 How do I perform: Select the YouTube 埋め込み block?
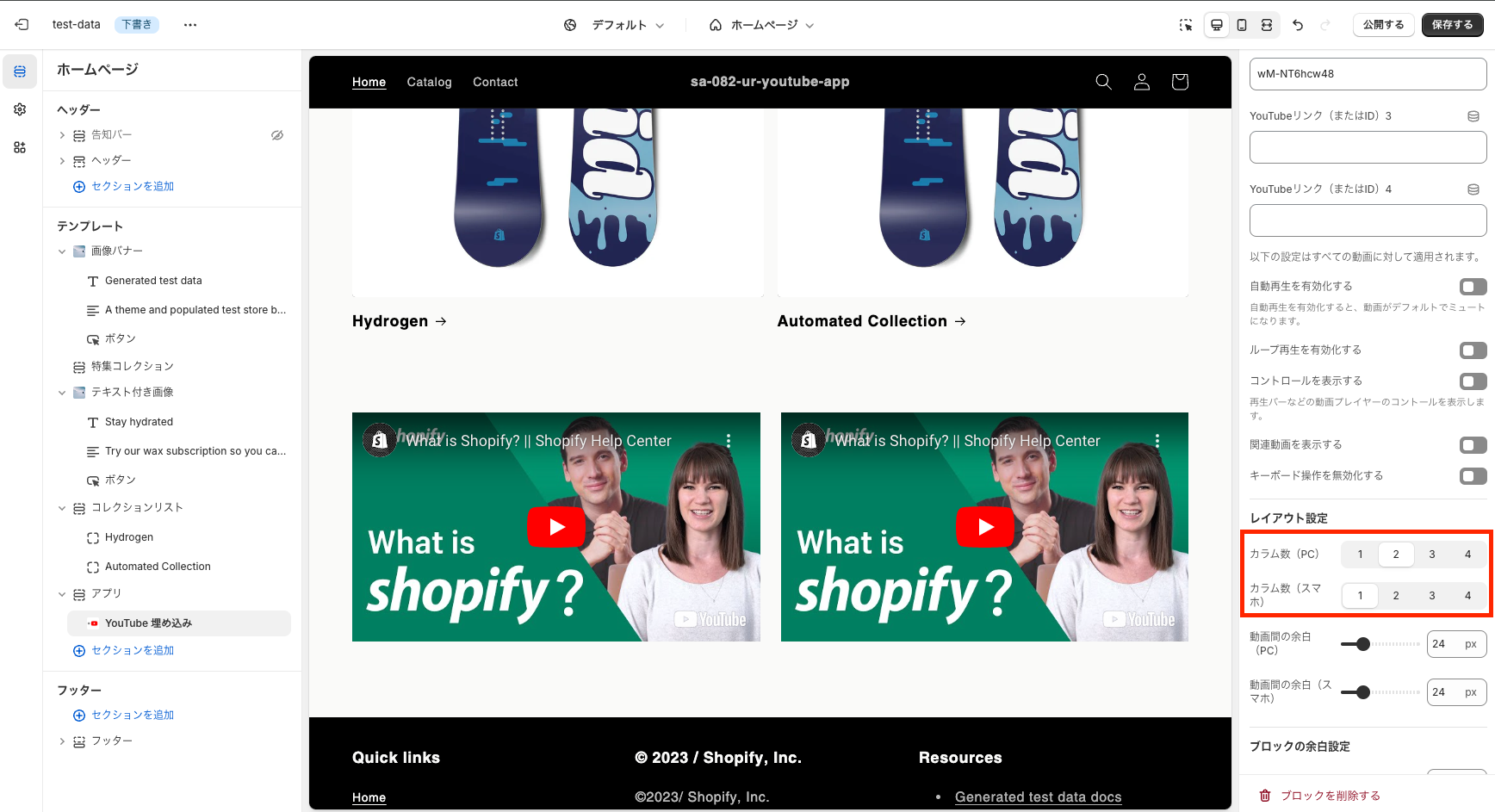click(179, 623)
